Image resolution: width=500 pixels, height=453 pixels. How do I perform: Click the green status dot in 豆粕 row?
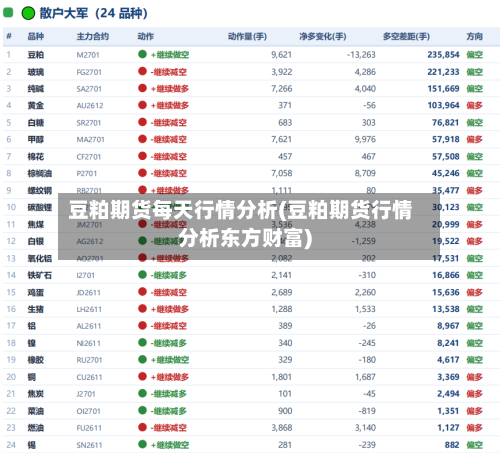click(x=142, y=54)
